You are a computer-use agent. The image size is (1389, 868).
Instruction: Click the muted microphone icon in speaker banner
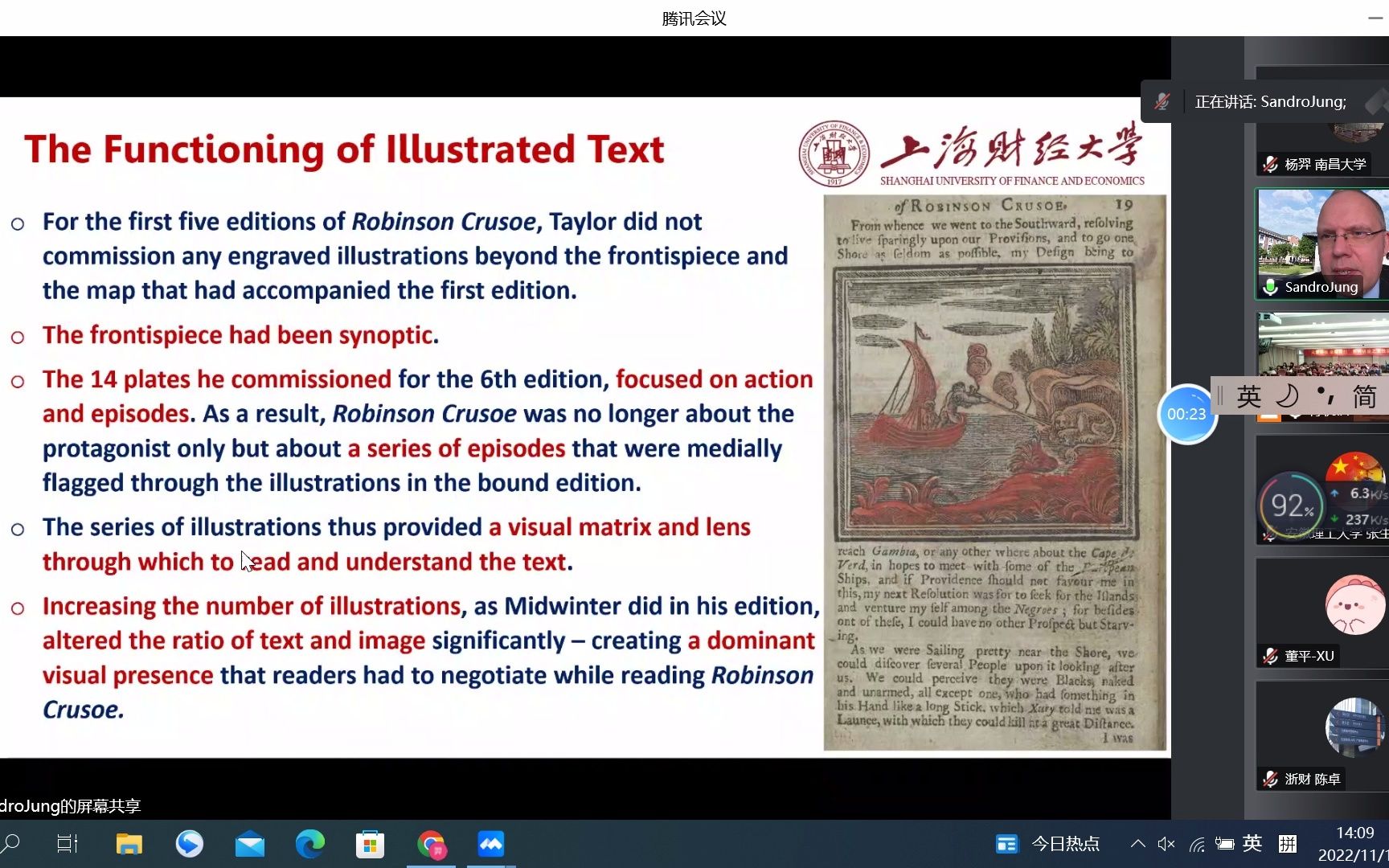1162,101
